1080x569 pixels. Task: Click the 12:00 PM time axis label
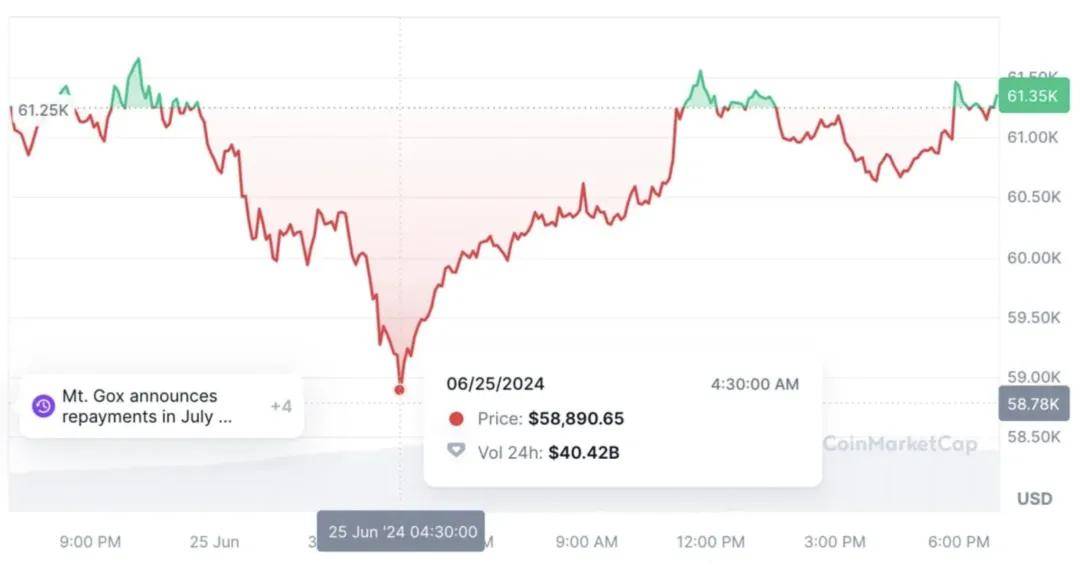710,542
